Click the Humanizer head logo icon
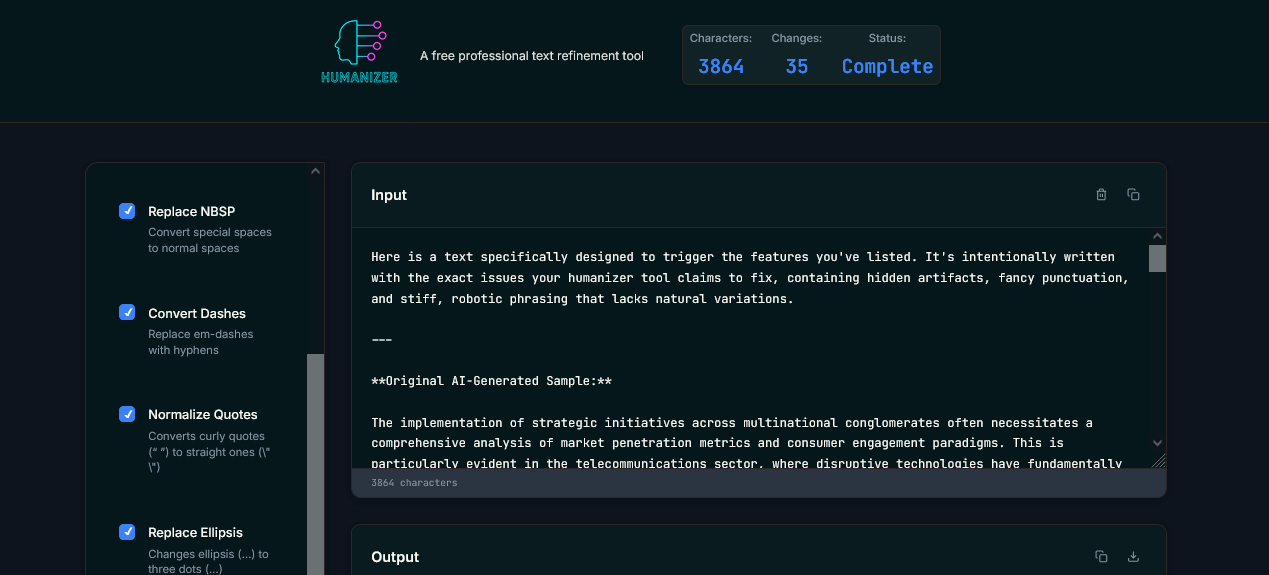Viewport: 1269px width, 575px height. (359, 44)
